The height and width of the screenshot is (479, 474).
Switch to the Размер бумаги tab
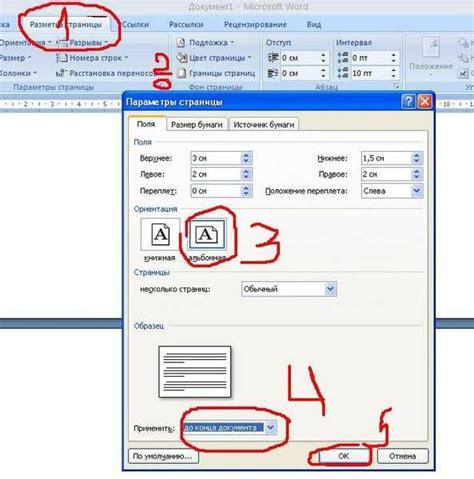(x=197, y=125)
